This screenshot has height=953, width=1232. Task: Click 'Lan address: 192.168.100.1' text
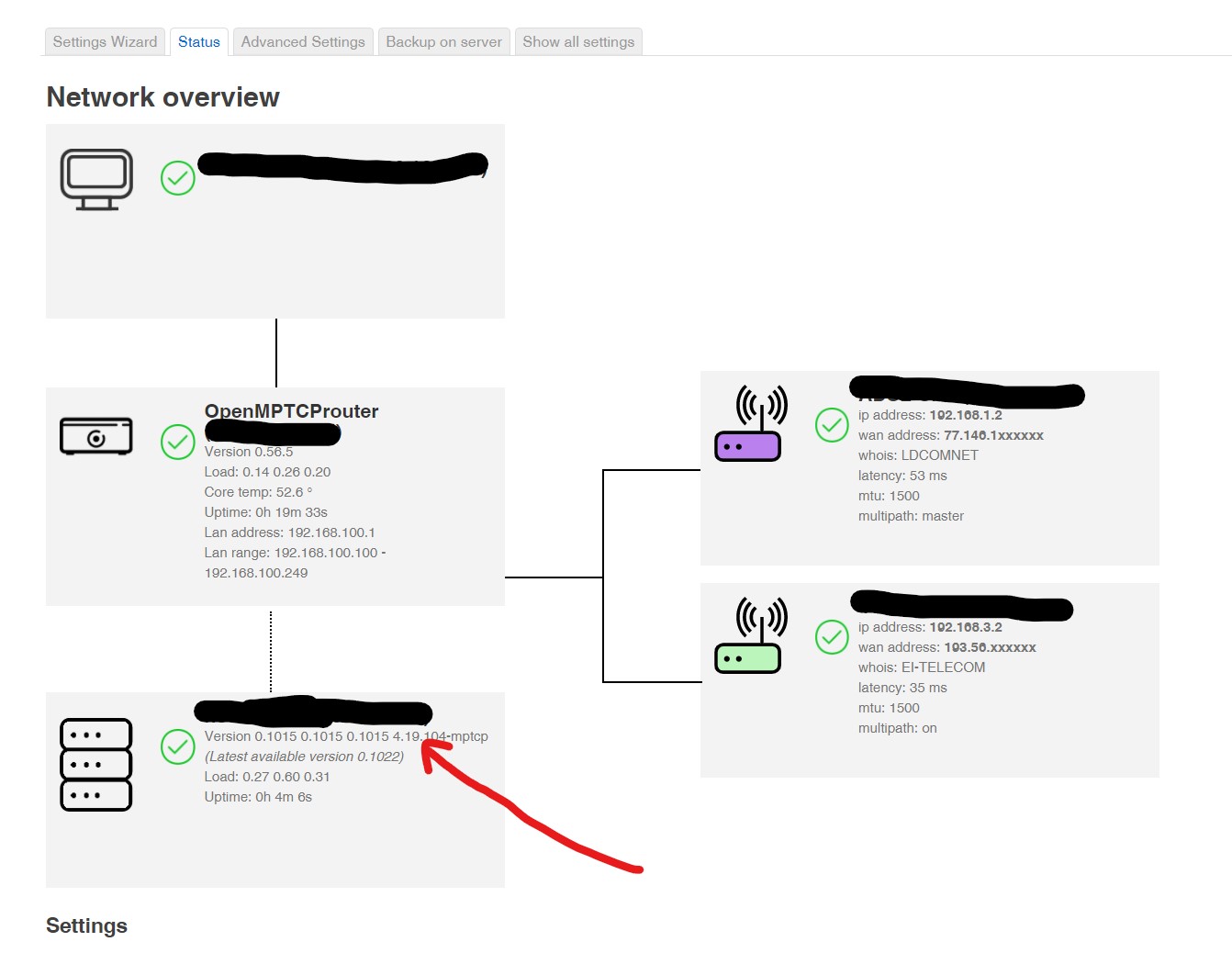[289, 533]
